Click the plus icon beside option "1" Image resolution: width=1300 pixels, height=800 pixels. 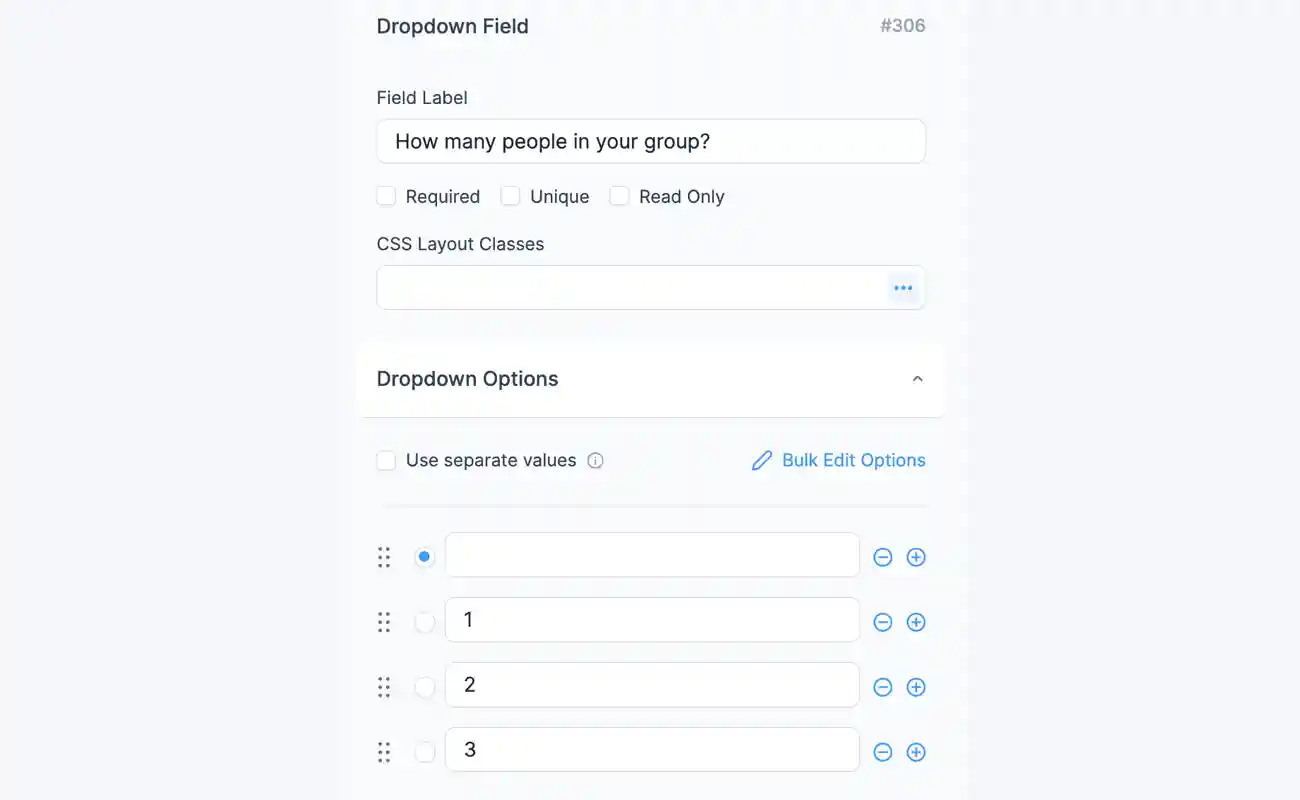click(x=916, y=621)
